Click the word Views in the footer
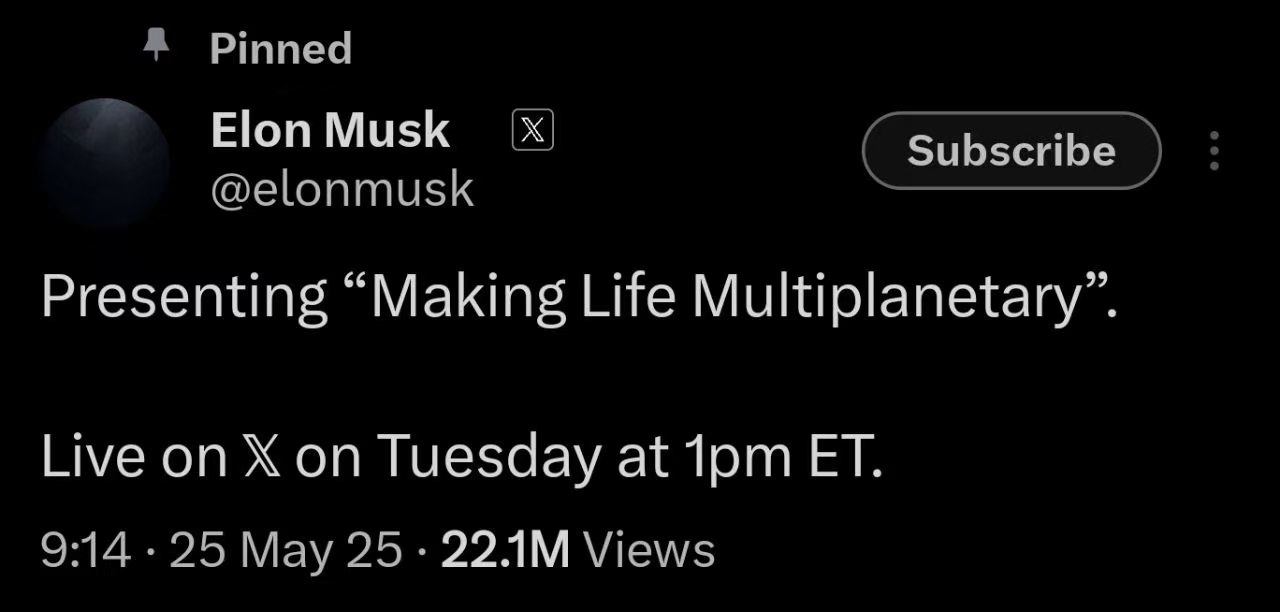The image size is (1280, 612). click(649, 550)
